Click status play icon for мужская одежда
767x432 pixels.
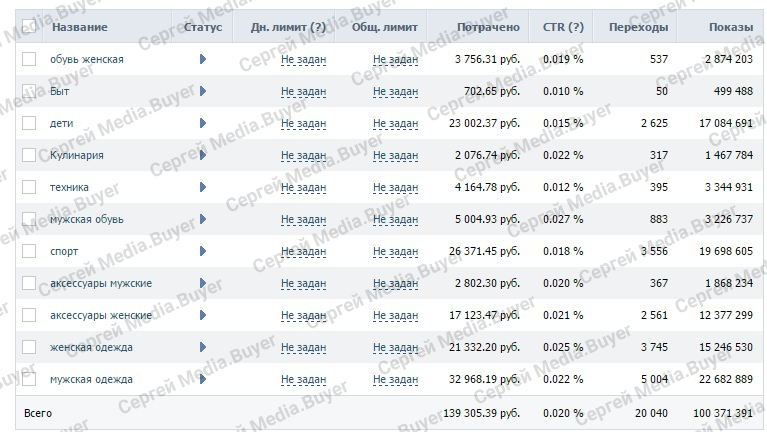click(203, 379)
